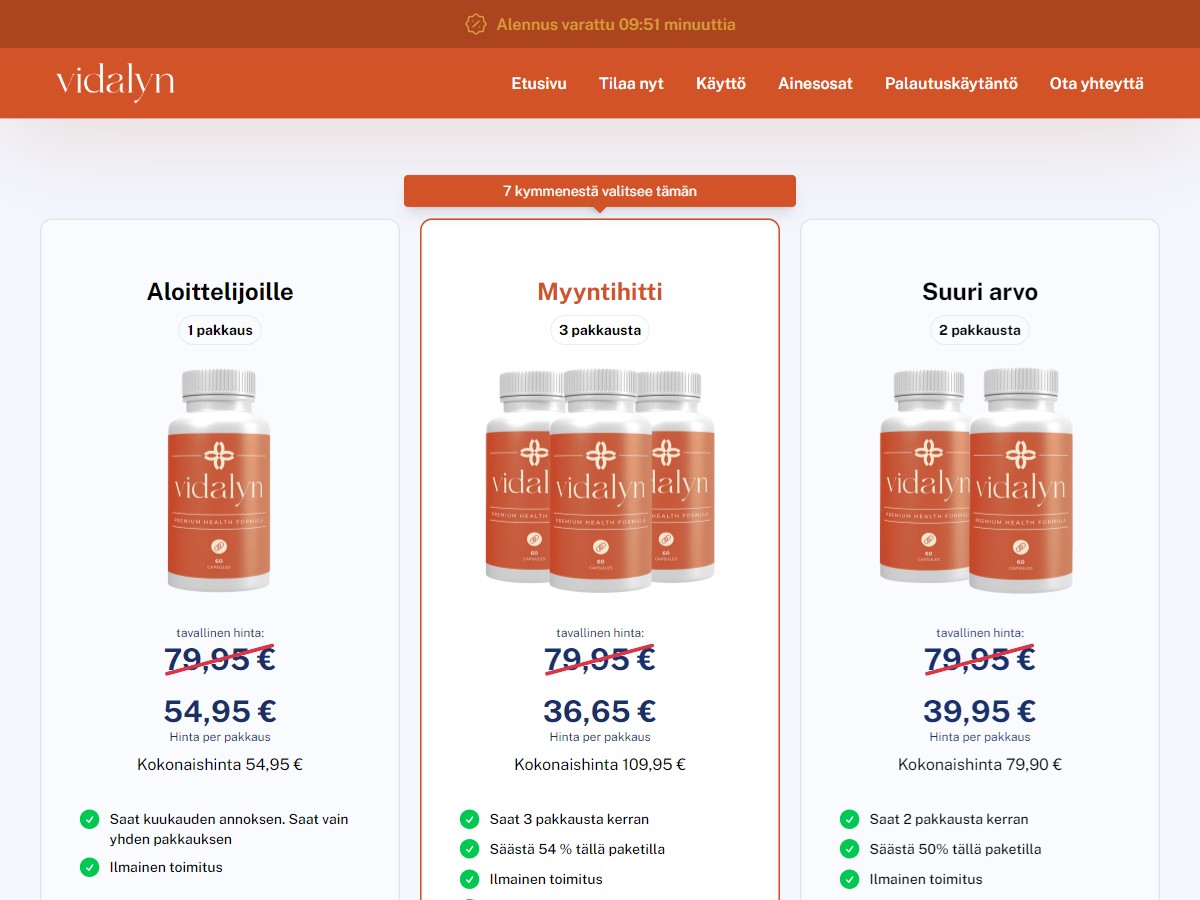Click the struck-through 79,95 € in Aloittelijoille

tap(220, 659)
